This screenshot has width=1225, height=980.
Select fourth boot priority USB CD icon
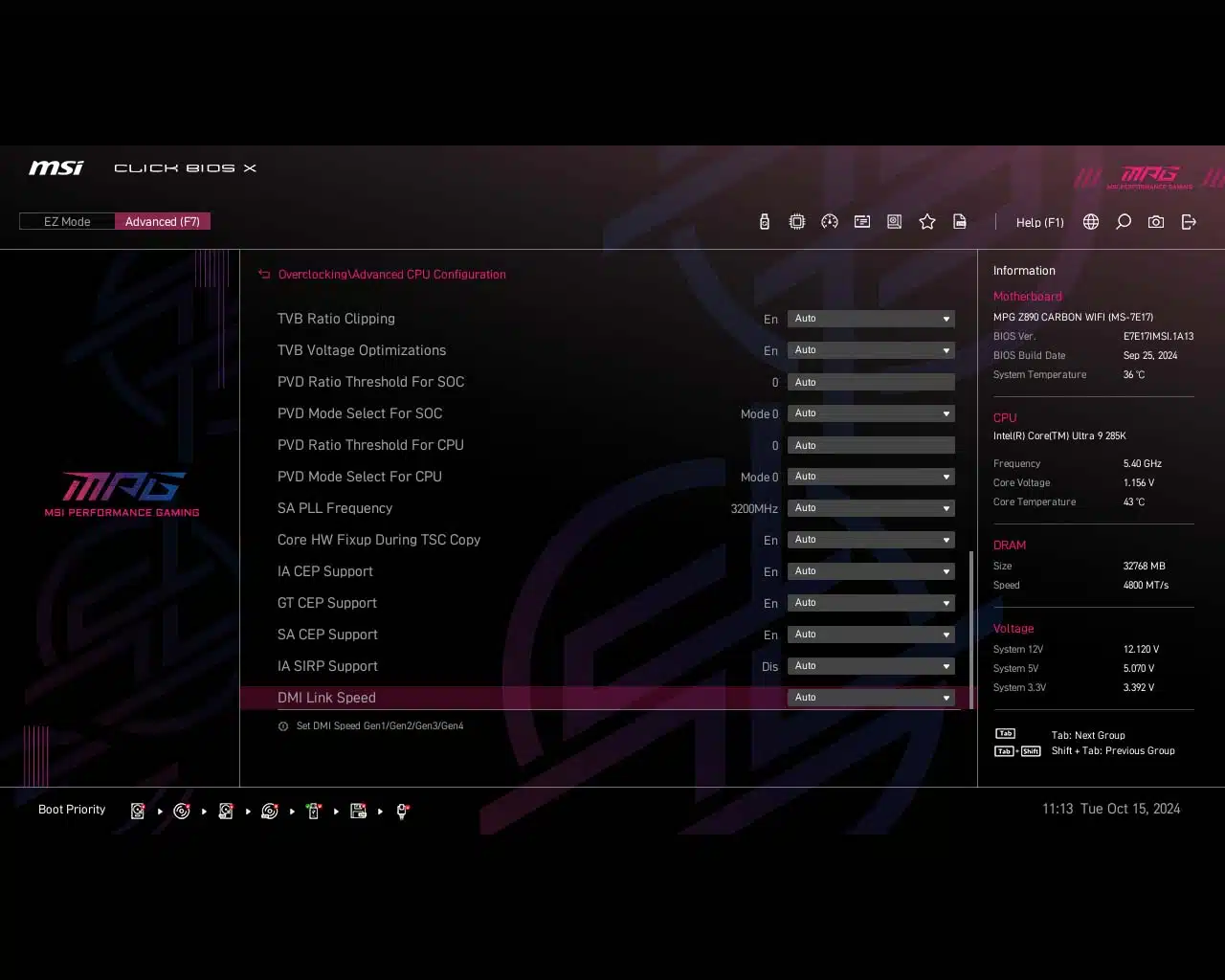(270, 811)
